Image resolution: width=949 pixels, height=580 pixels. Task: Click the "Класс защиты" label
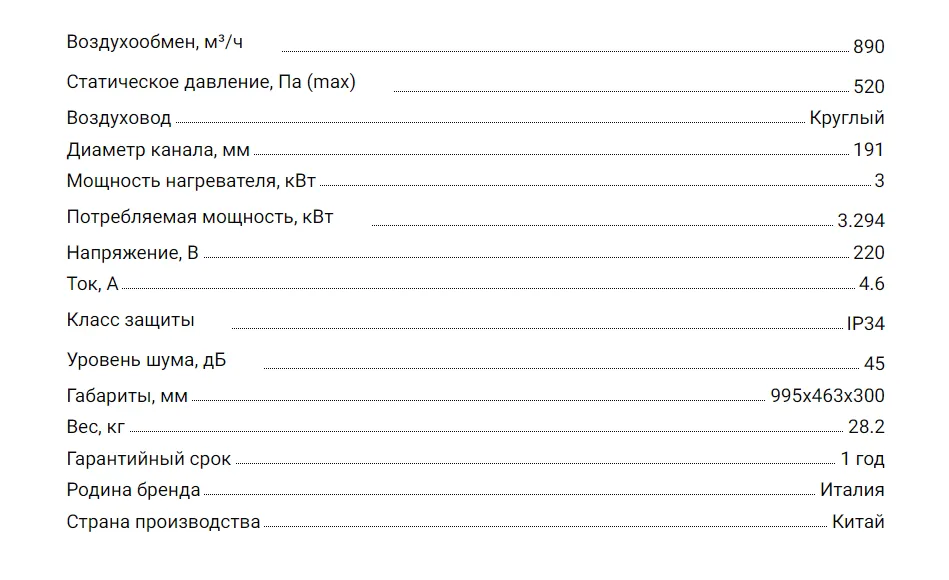coord(130,320)
